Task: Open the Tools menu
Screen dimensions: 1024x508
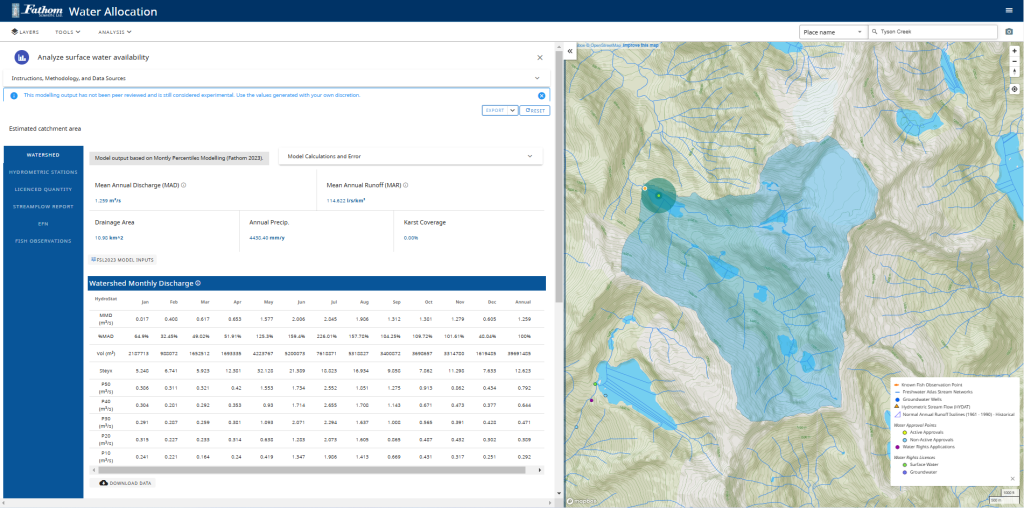Action: [68, 32]
